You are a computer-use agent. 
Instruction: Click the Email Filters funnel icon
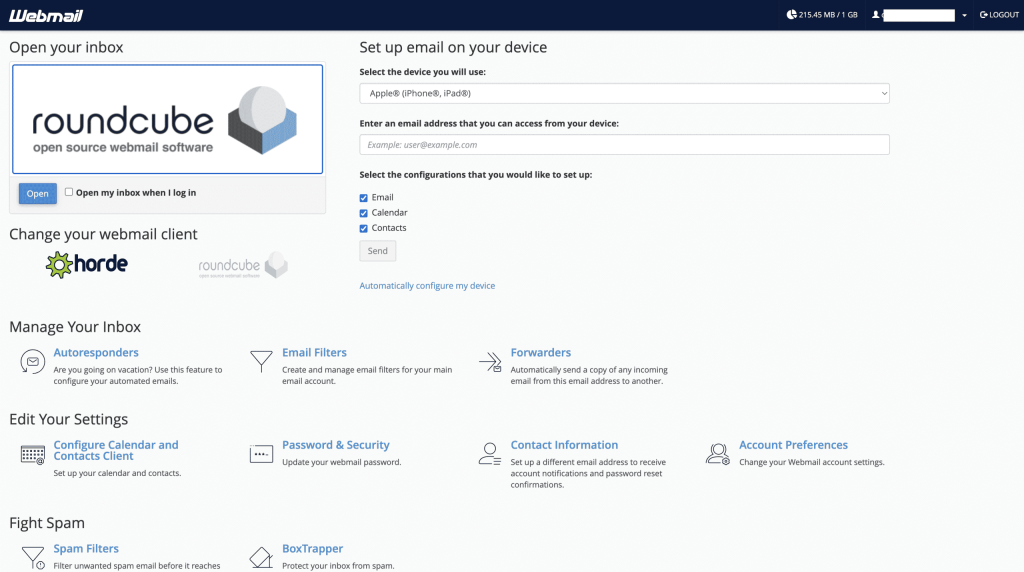click(261, 361)
